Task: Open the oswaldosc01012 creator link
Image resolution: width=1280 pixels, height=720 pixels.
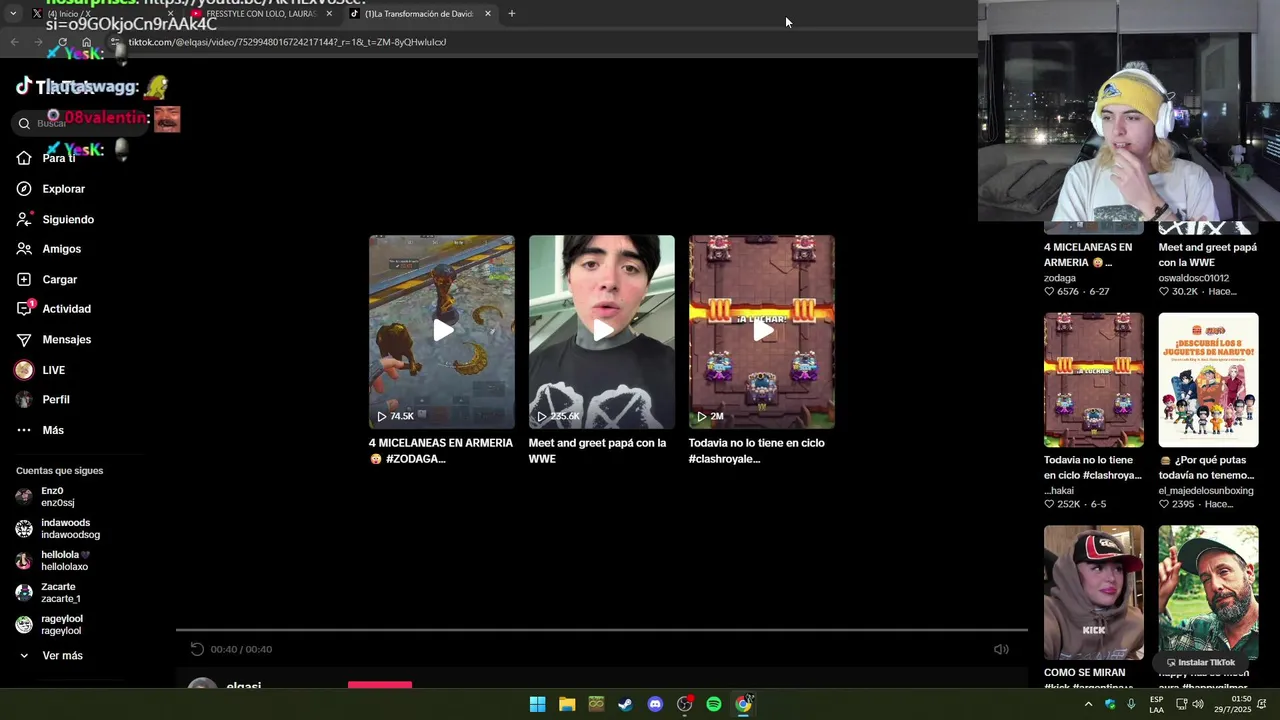Action: coord(1194,278)
